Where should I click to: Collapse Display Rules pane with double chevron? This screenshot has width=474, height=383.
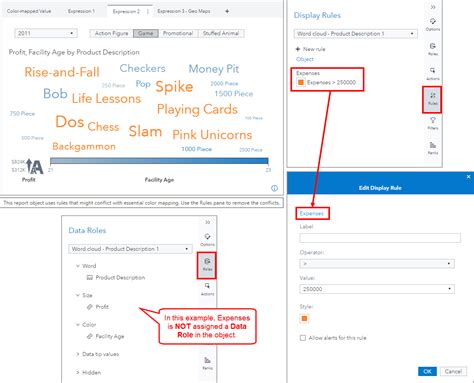(433, 7)
